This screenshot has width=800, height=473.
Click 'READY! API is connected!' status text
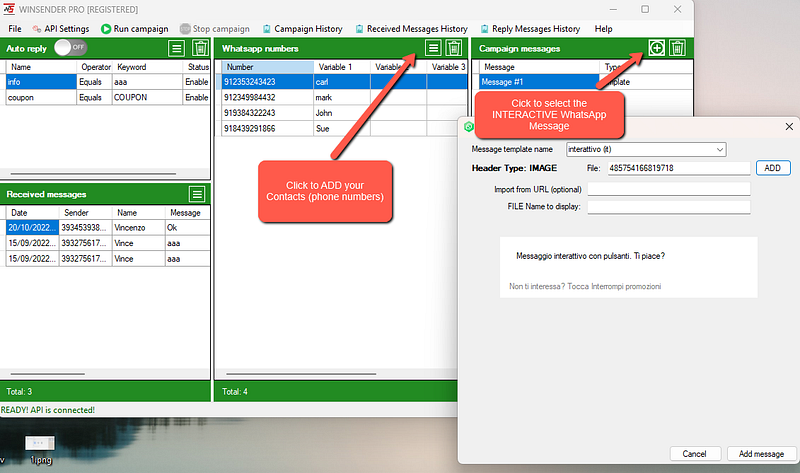47,410
